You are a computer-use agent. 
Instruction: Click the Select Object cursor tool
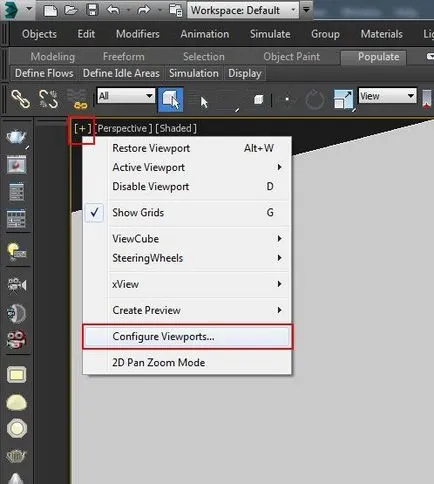[171, 99]
